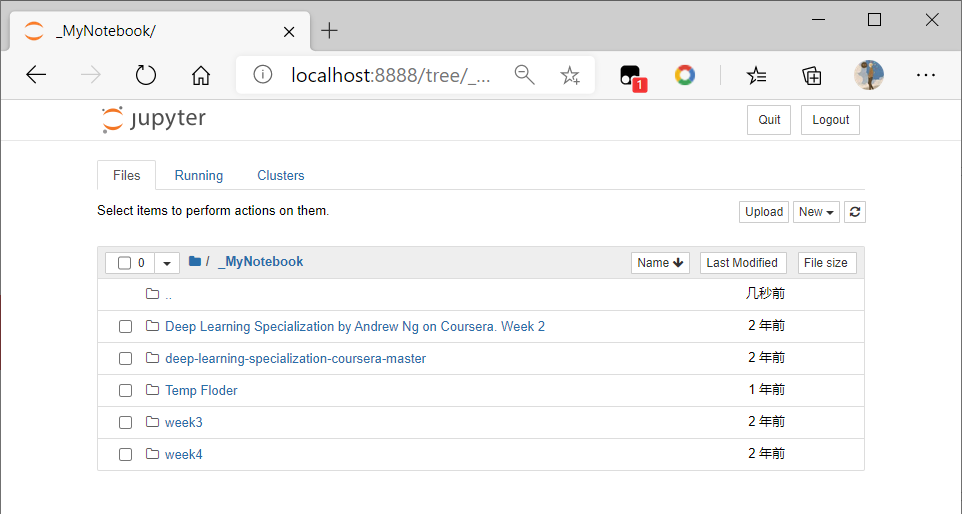The image size is (962, 514).
Task: Click the Upload button
Action: (x=764, y=212)
